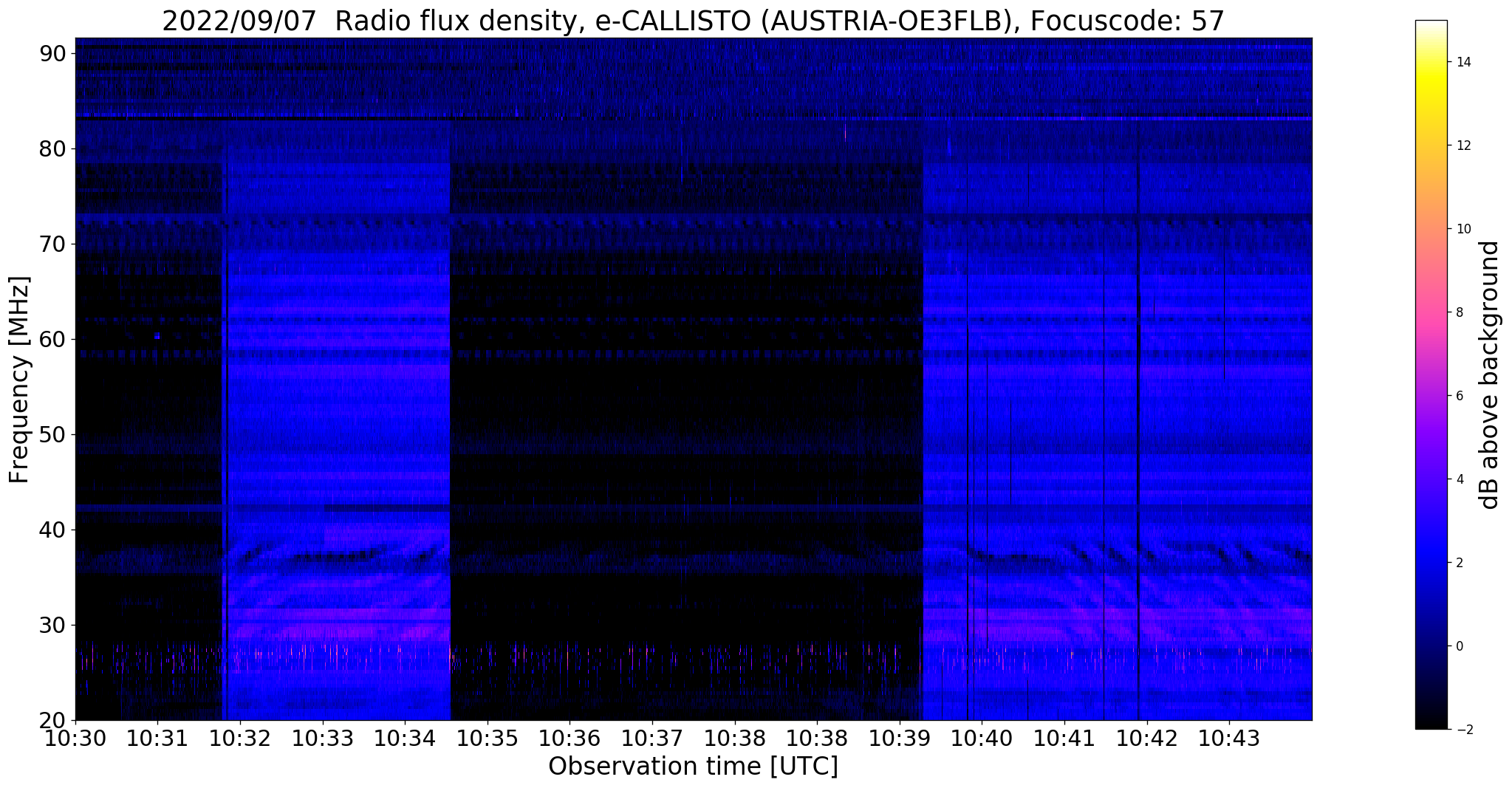Click the plot title mentioning e-CALLISTO AUSTRIA-OE3FLB
The width and height of the screenshot is (1512, 788).
693,21
